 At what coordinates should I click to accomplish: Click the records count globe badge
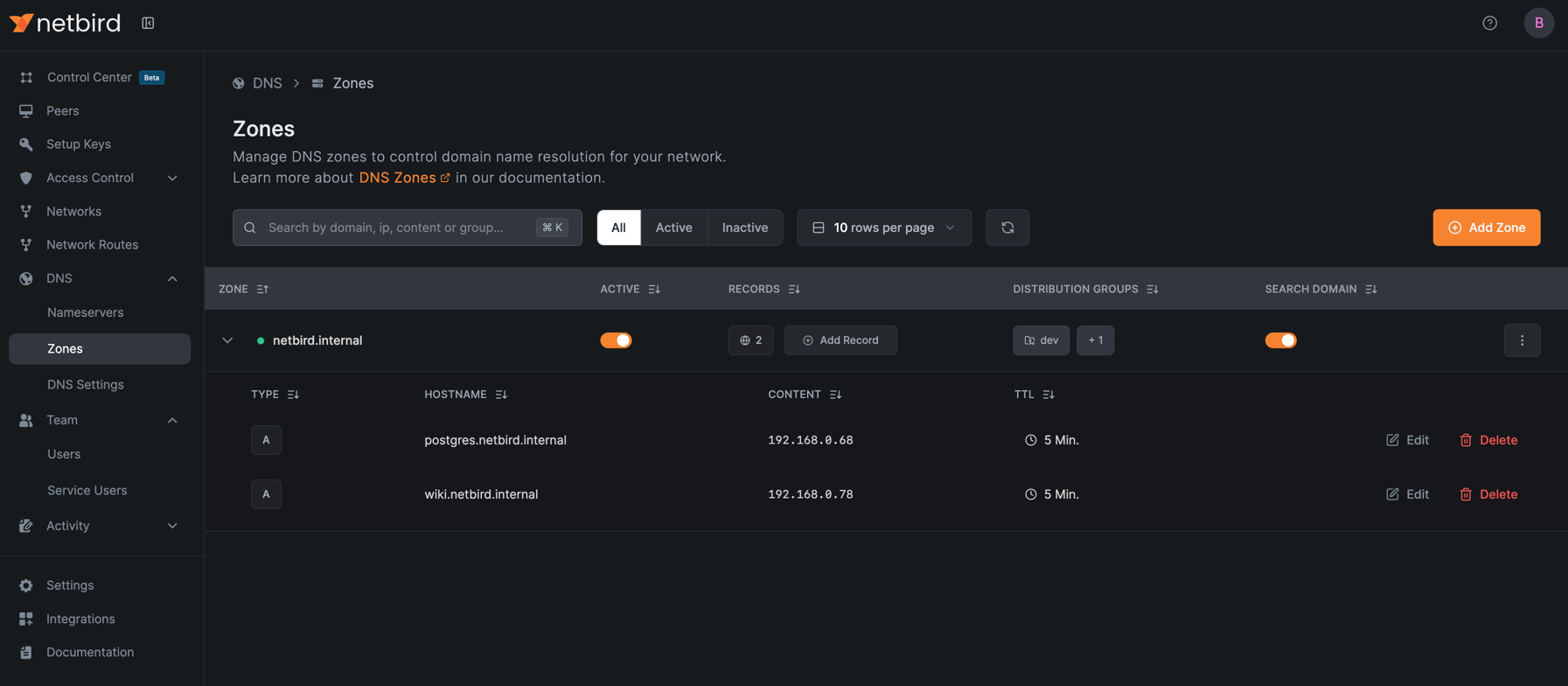point(750,340)
